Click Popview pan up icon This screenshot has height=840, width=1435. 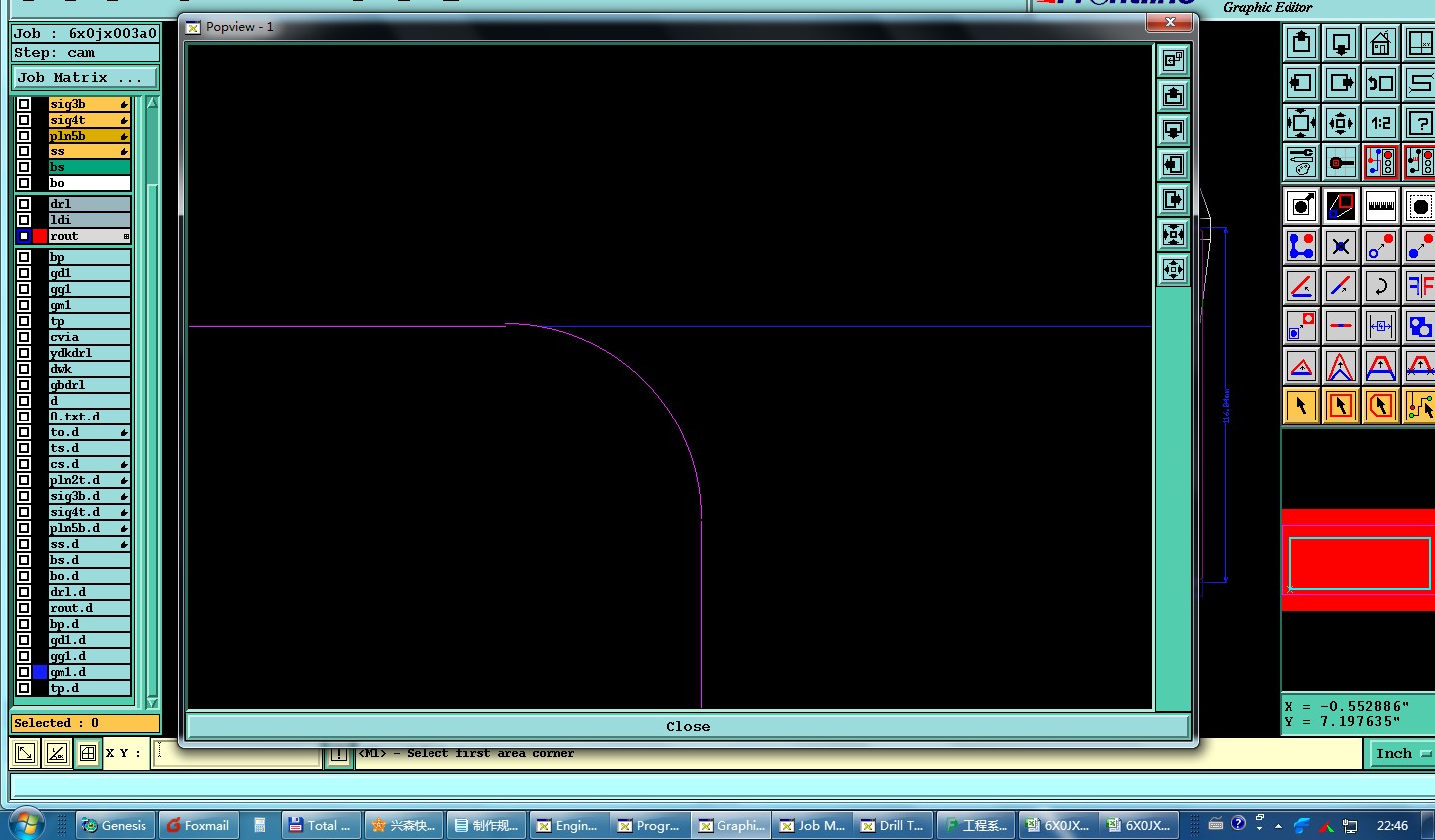coord(1174,96)
